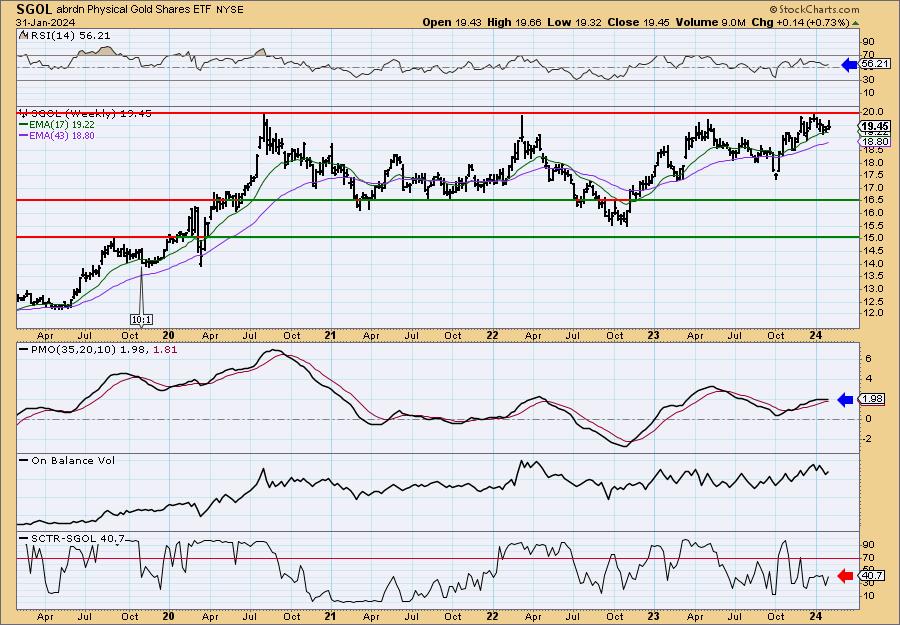
Task: Click the -2 PMO axis label
Action: pyautogui.click(x=868, y=439)
